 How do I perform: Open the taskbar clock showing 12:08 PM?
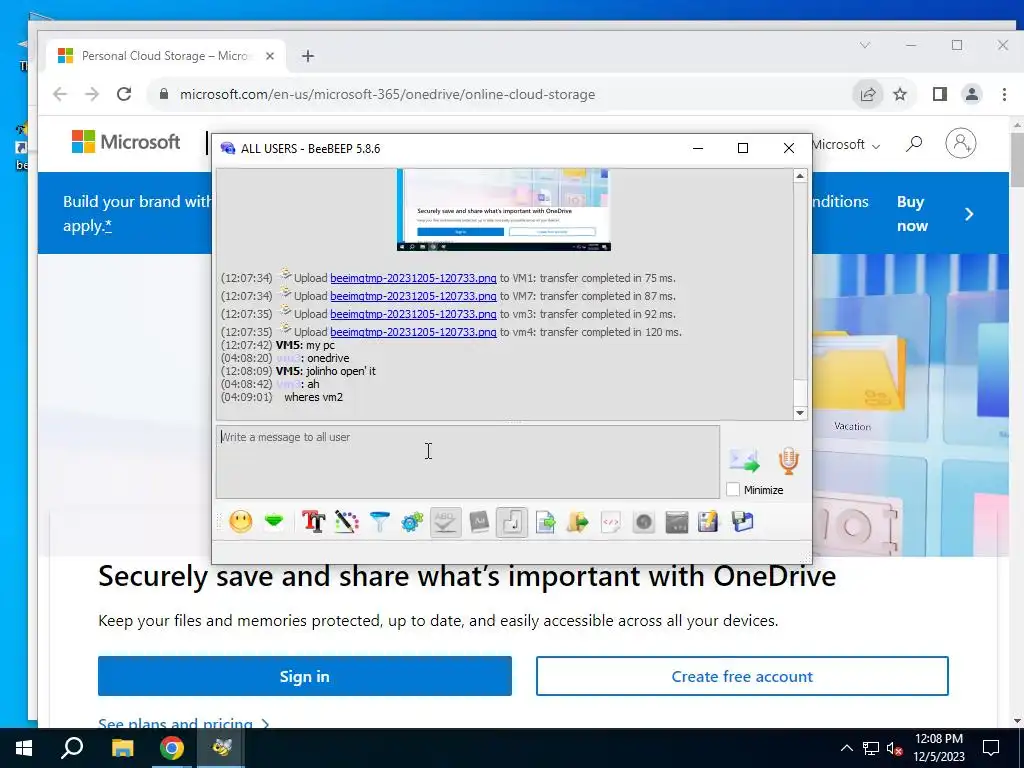tap(938, 748)
